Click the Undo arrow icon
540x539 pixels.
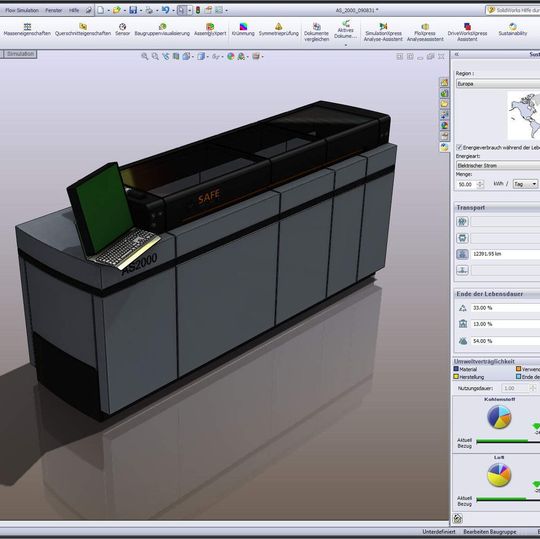coord(166,10)
